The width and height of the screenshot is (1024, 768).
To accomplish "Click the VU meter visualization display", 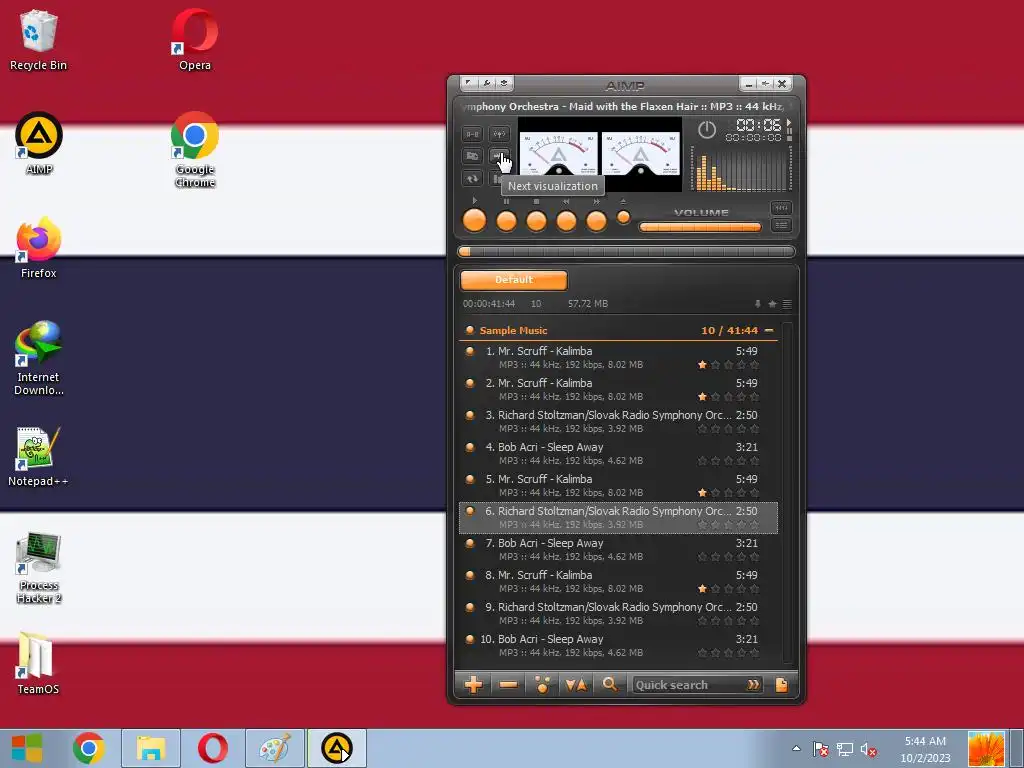I will (x=600, y=154).
